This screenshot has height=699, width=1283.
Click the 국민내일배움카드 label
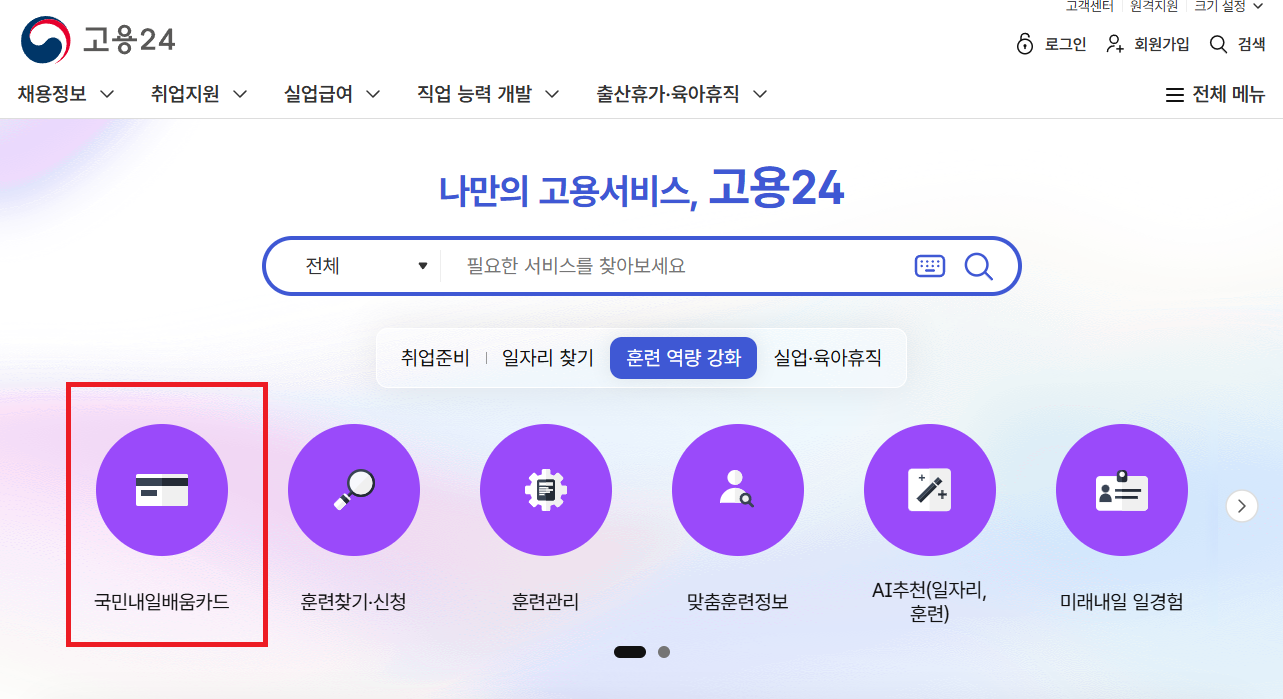[x=162, y=602]
